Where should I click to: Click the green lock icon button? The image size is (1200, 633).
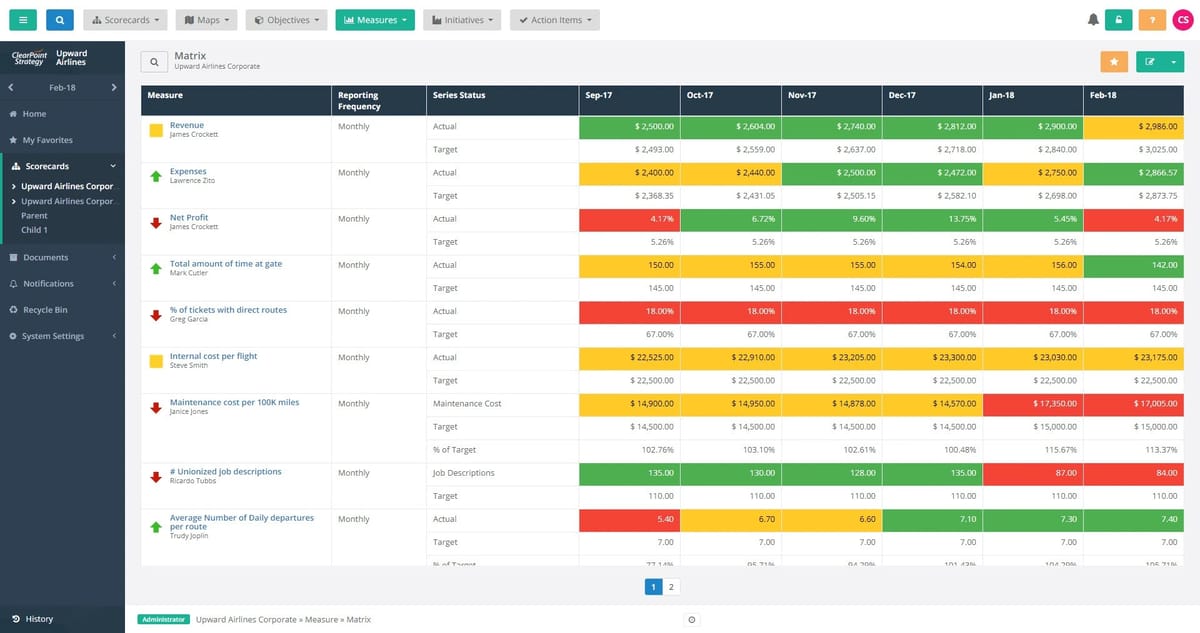click(x=1119, y=20)
